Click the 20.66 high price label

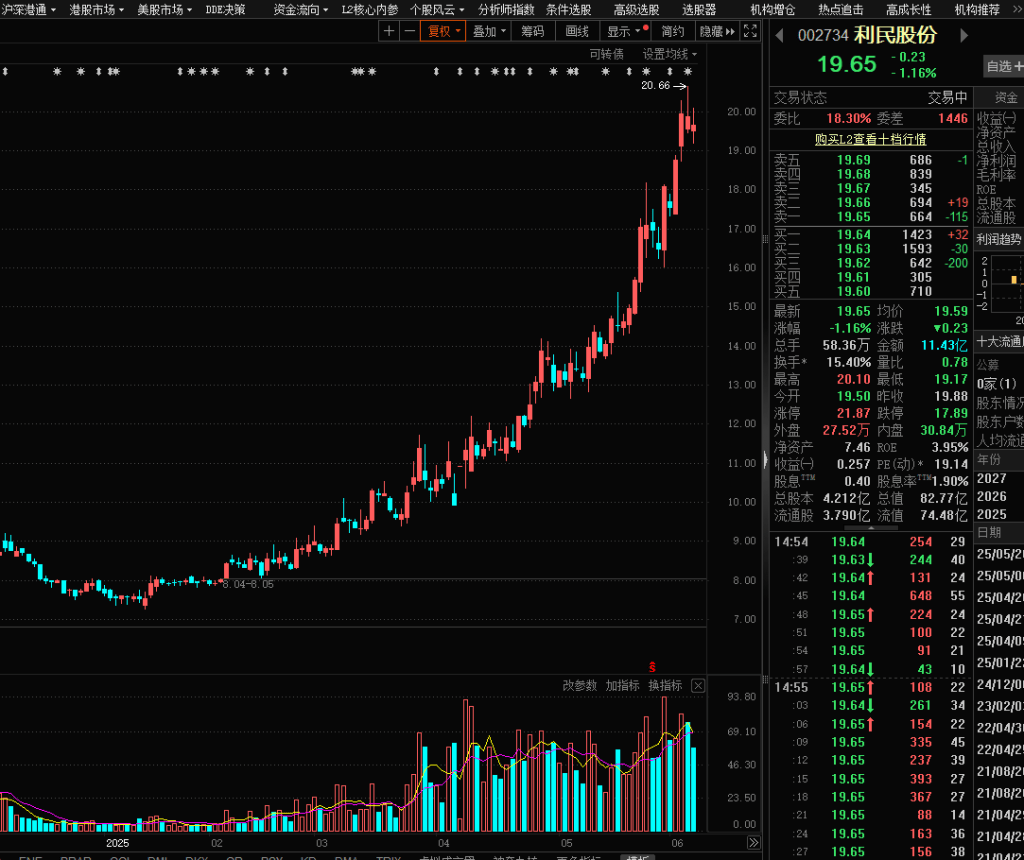point(655,86)
